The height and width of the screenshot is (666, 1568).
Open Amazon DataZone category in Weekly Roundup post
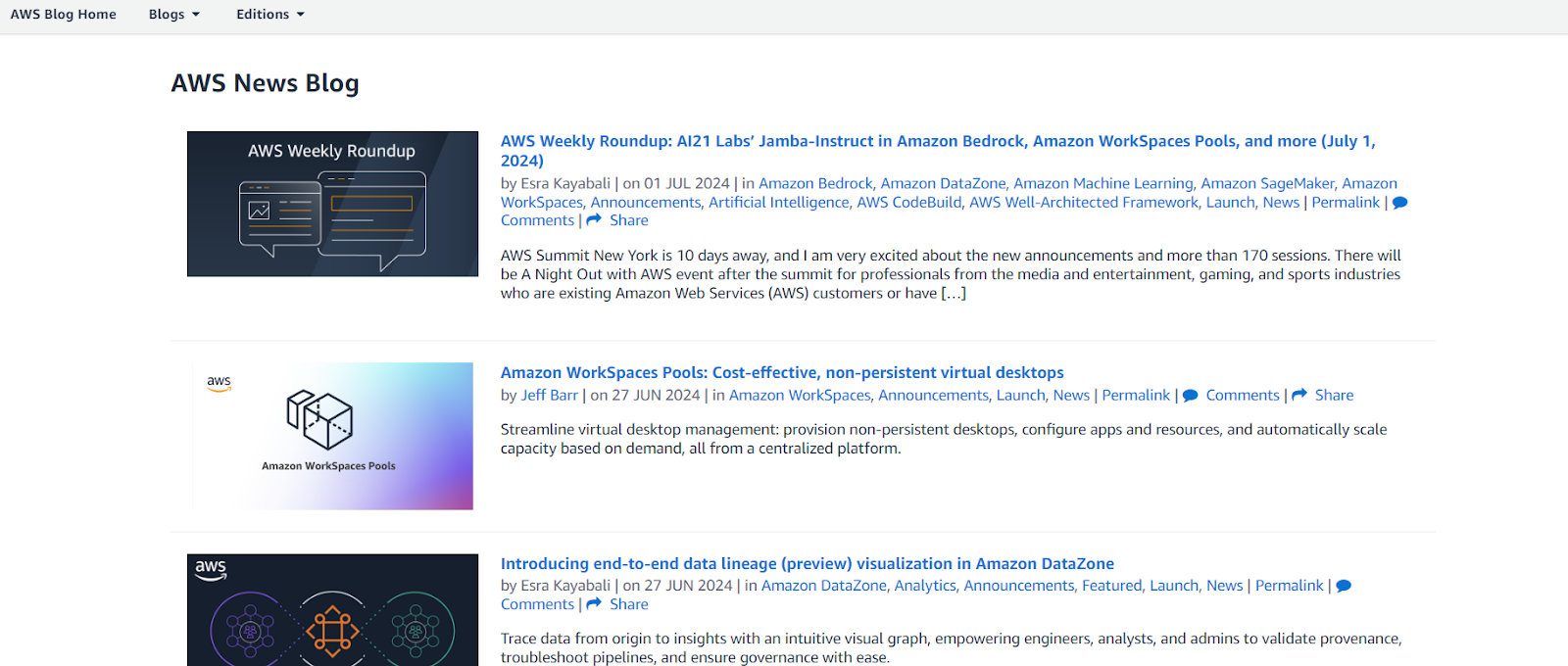(x=943, y=183)
